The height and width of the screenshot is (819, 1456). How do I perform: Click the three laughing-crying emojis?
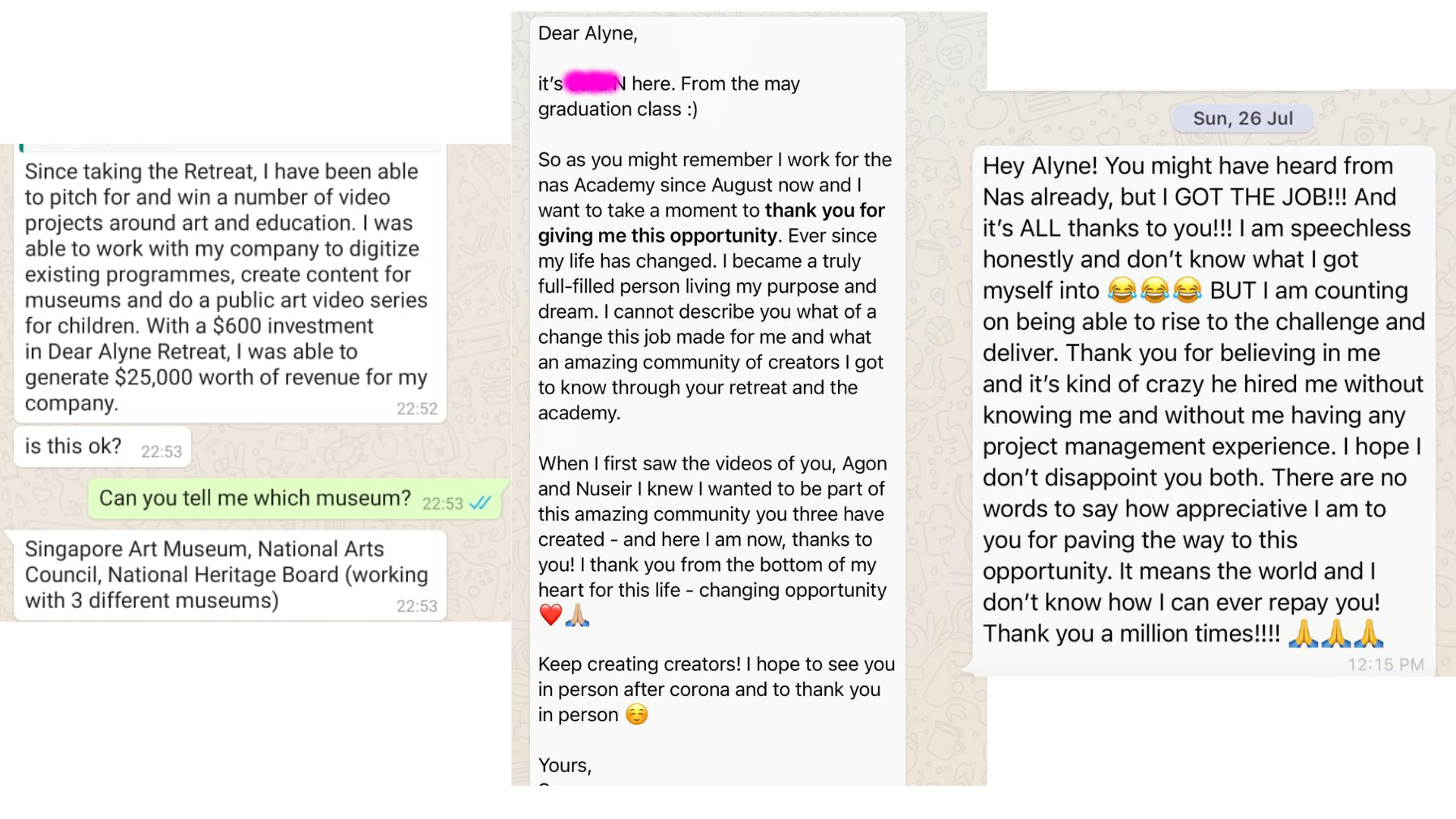1154,290
